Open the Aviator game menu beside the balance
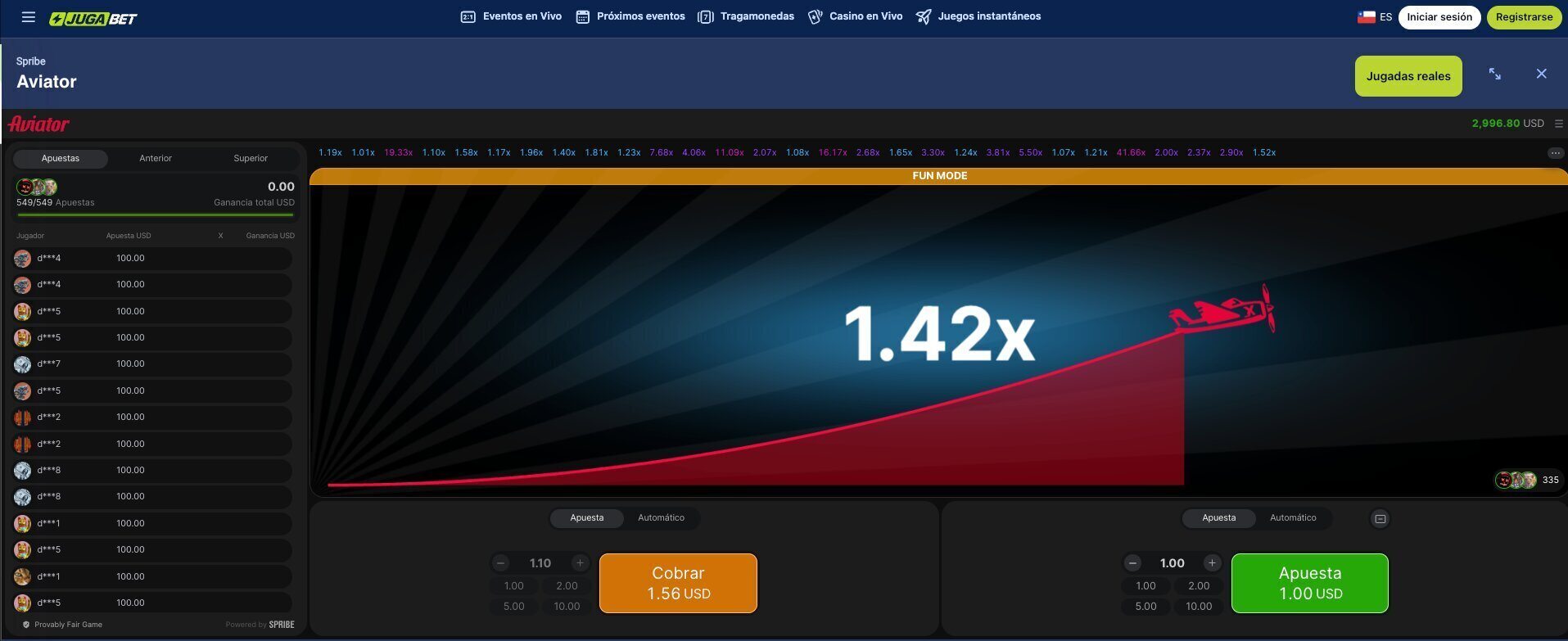 pos(1558,124)
